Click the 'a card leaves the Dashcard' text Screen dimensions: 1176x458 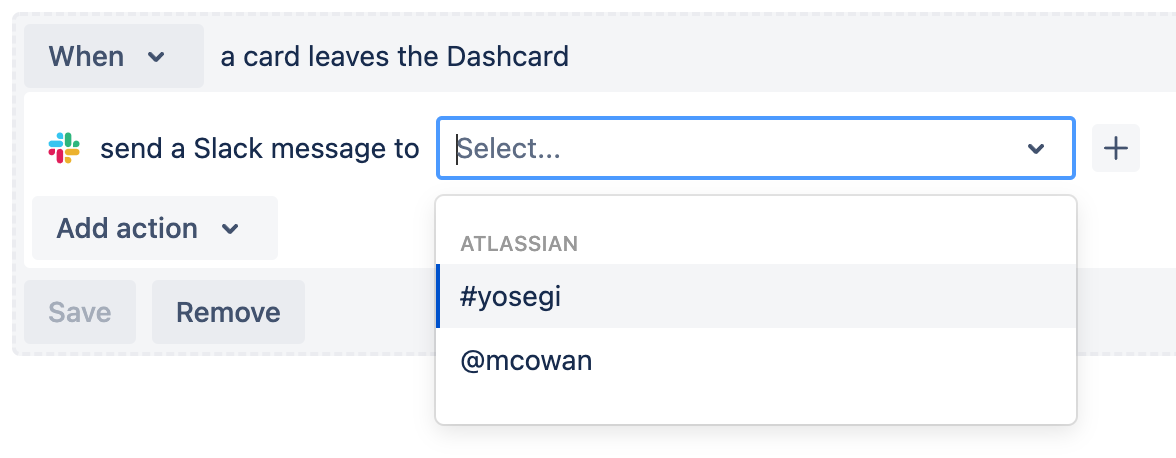pos(394,57)
